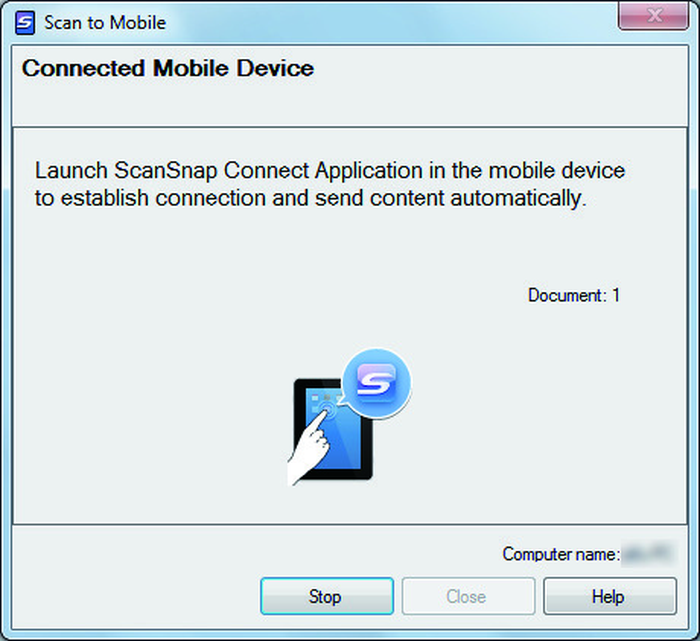Viewport: 700px width, 641px height.
Task: Click the blurred computer name value
Action: [648, 554]
